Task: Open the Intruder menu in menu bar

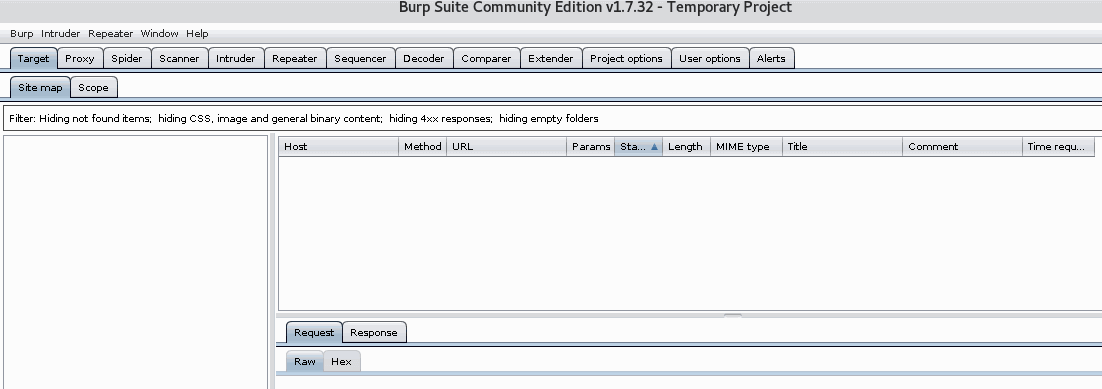Action: [60, 33]
